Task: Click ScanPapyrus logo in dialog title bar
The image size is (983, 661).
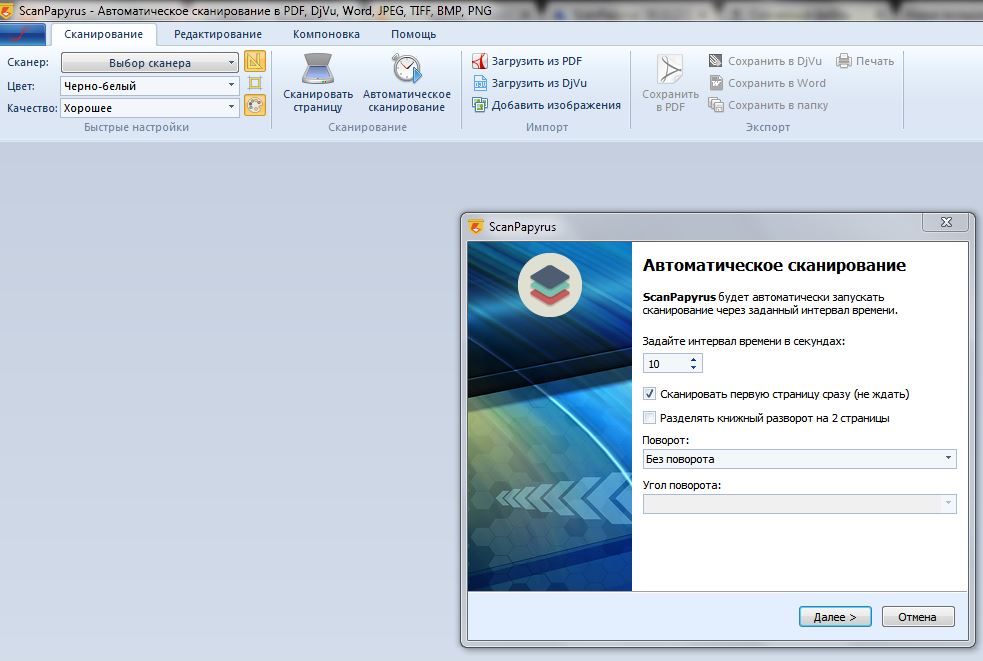Action: [x=476, y=226]
